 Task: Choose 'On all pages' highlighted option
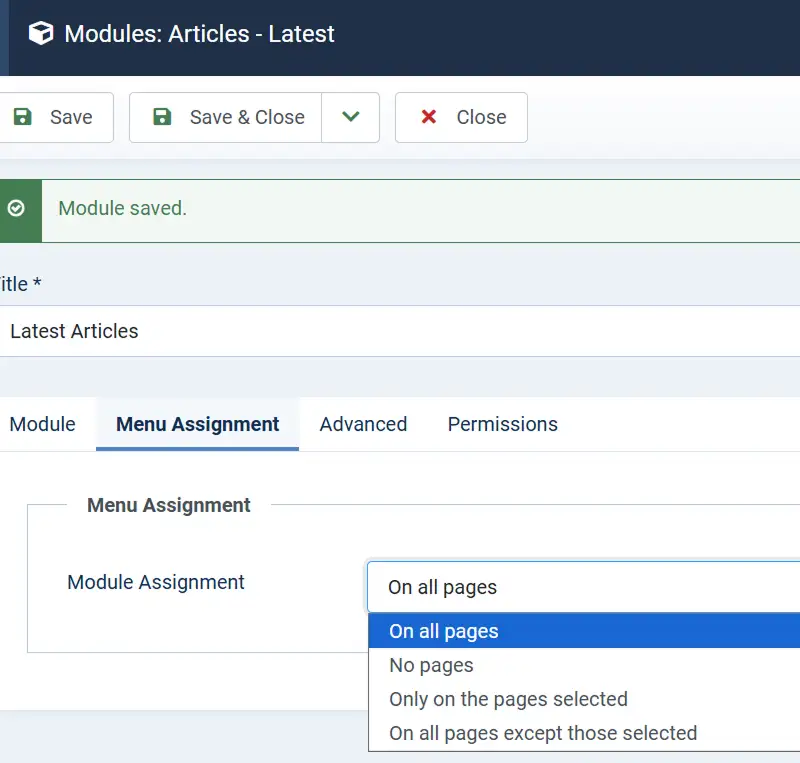584,631
